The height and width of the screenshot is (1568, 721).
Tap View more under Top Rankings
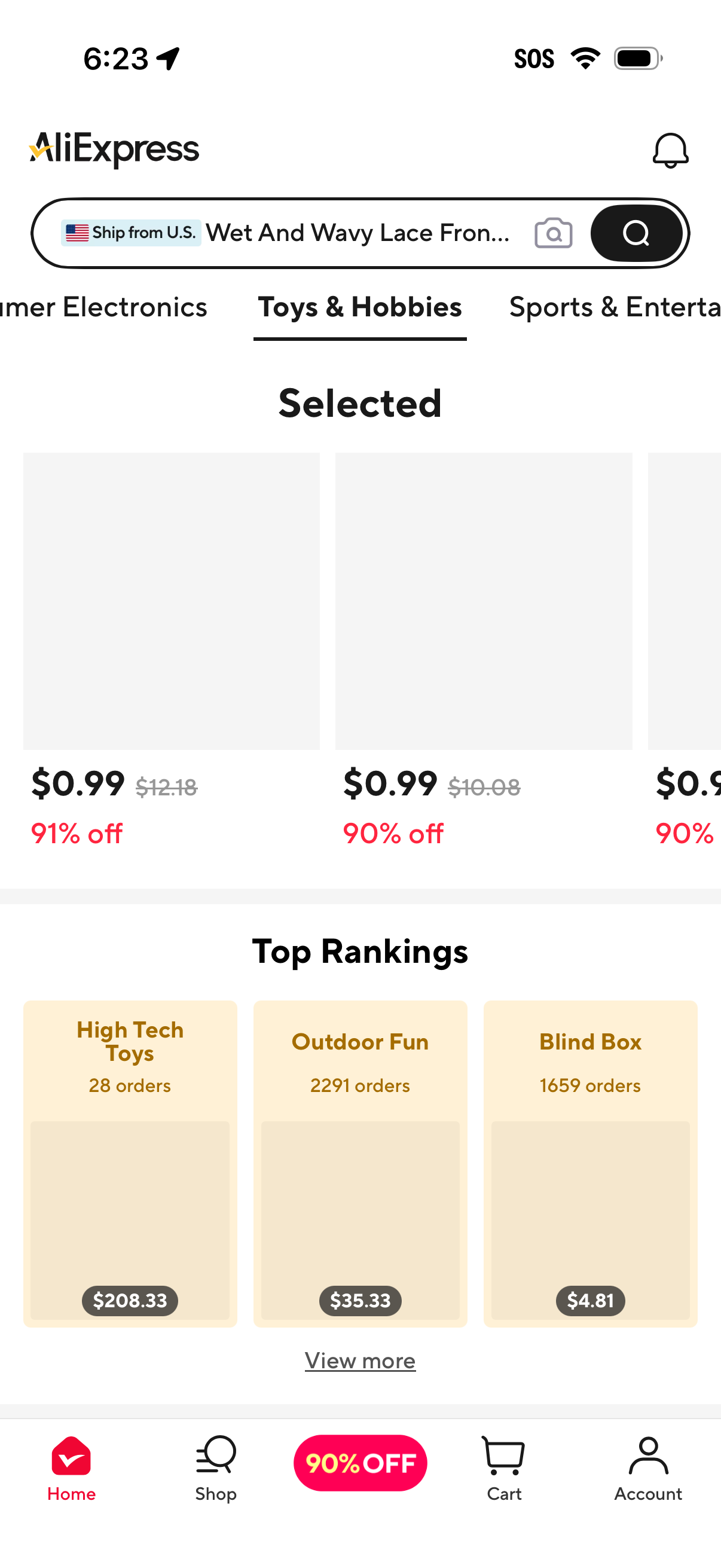(360, 1360)
